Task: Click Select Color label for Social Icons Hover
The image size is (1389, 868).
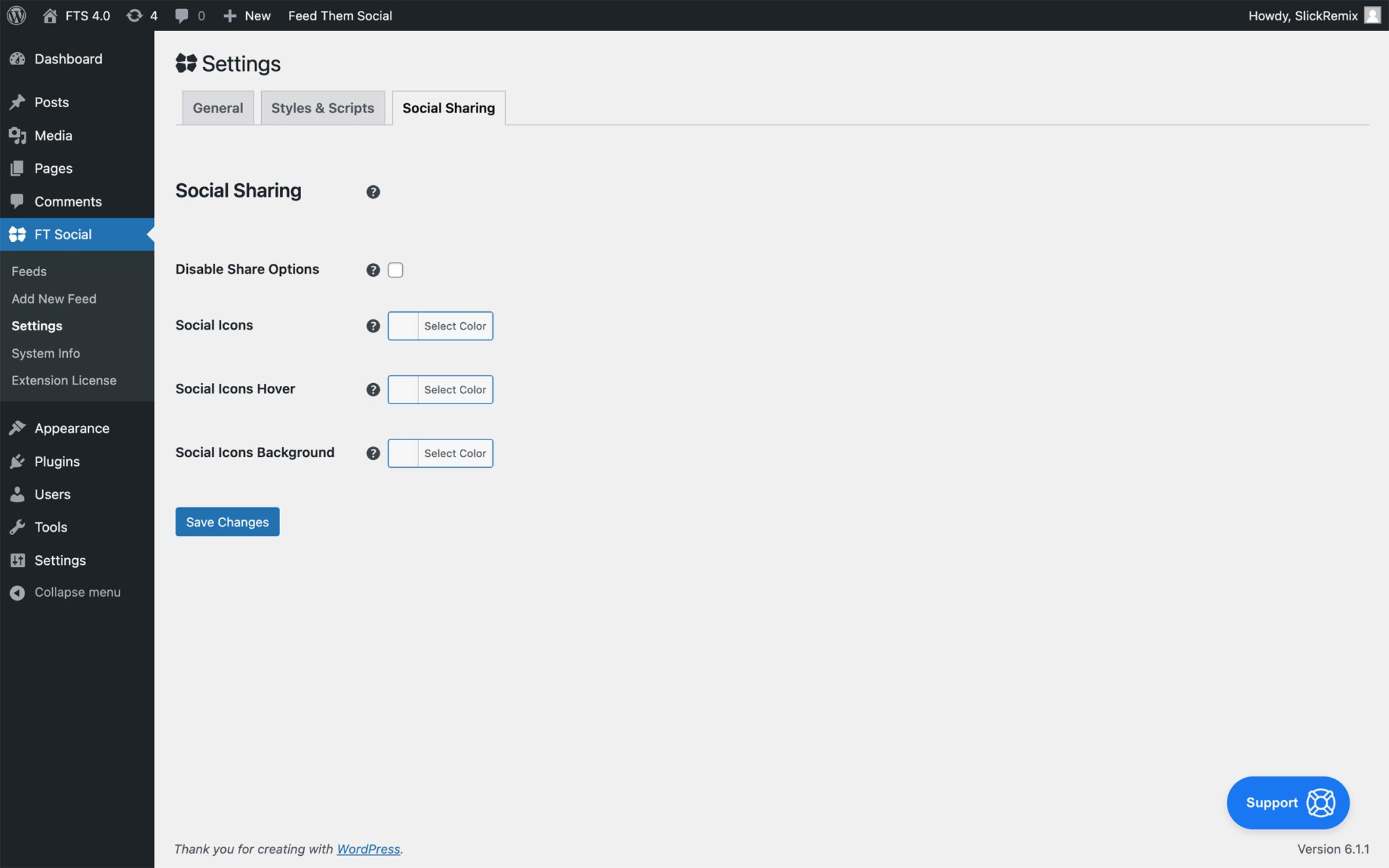Action: pyautogui.click(x=455, y=390)
